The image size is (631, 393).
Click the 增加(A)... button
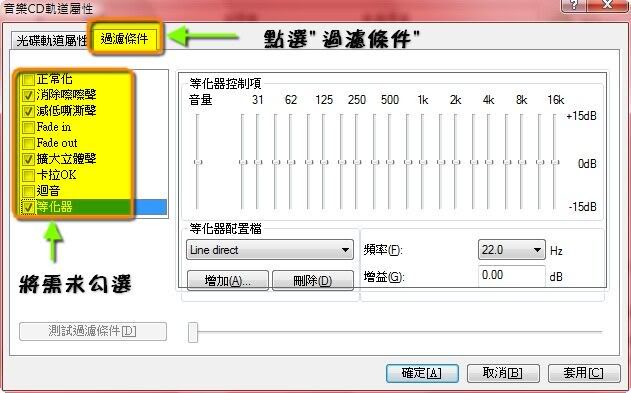pyautogui.click(x=228, y=280)
